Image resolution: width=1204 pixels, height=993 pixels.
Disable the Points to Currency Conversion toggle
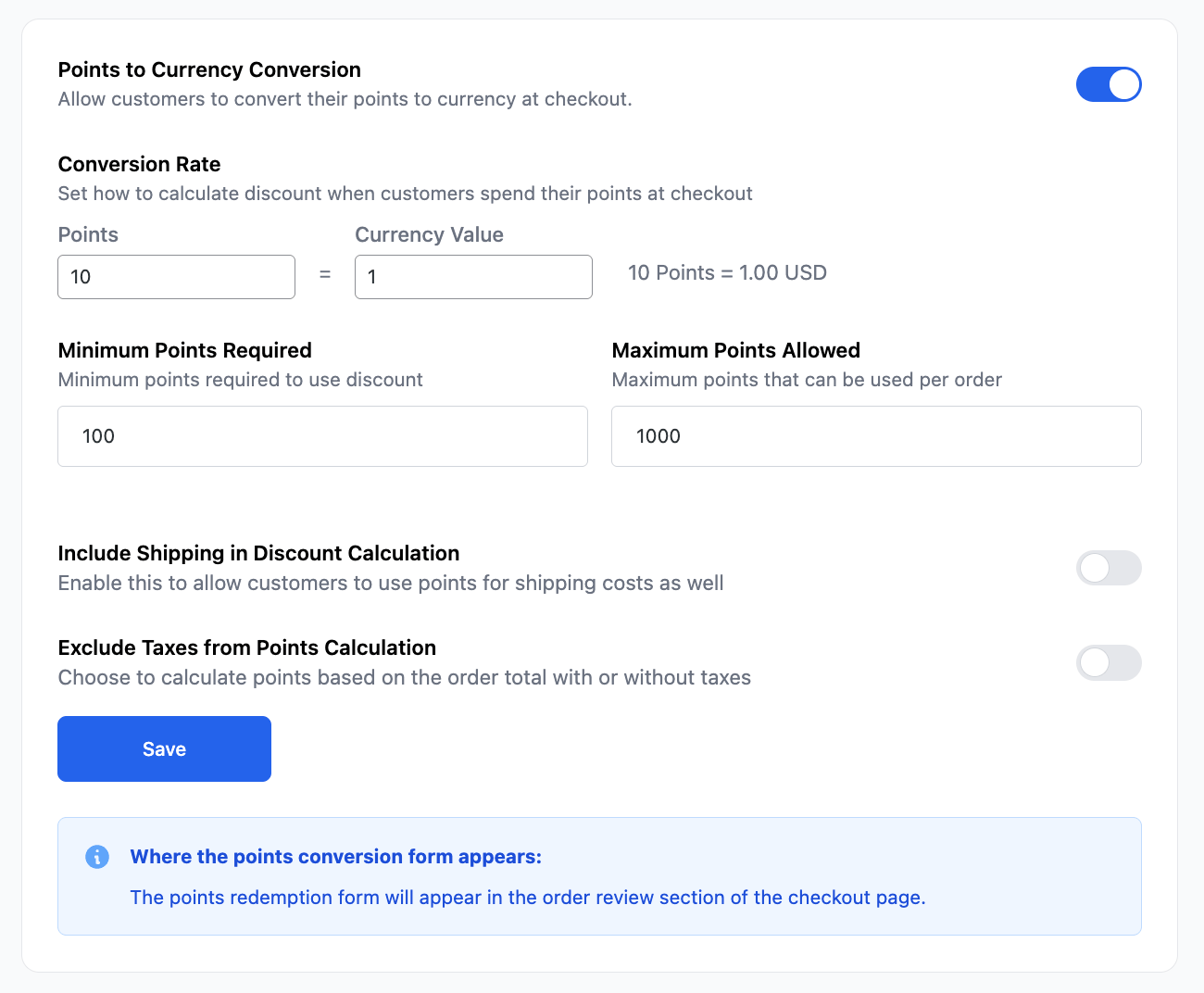pos(1109,84)
